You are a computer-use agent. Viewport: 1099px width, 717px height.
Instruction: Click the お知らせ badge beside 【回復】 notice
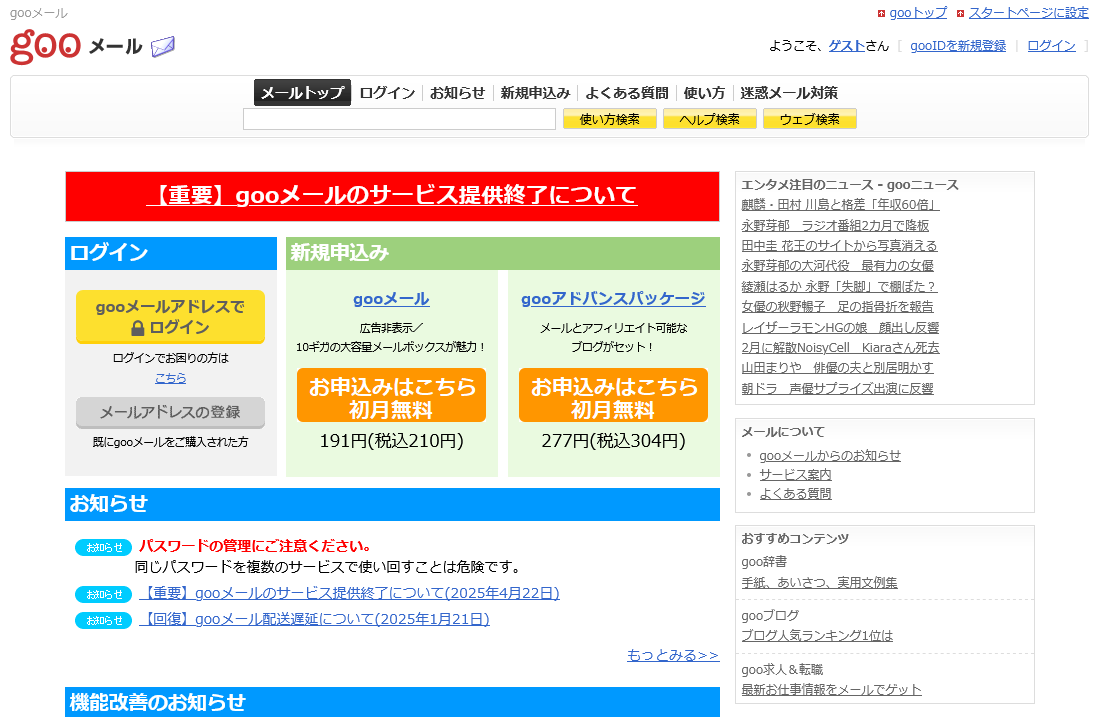pyautogui.click(x=104, y=620)
